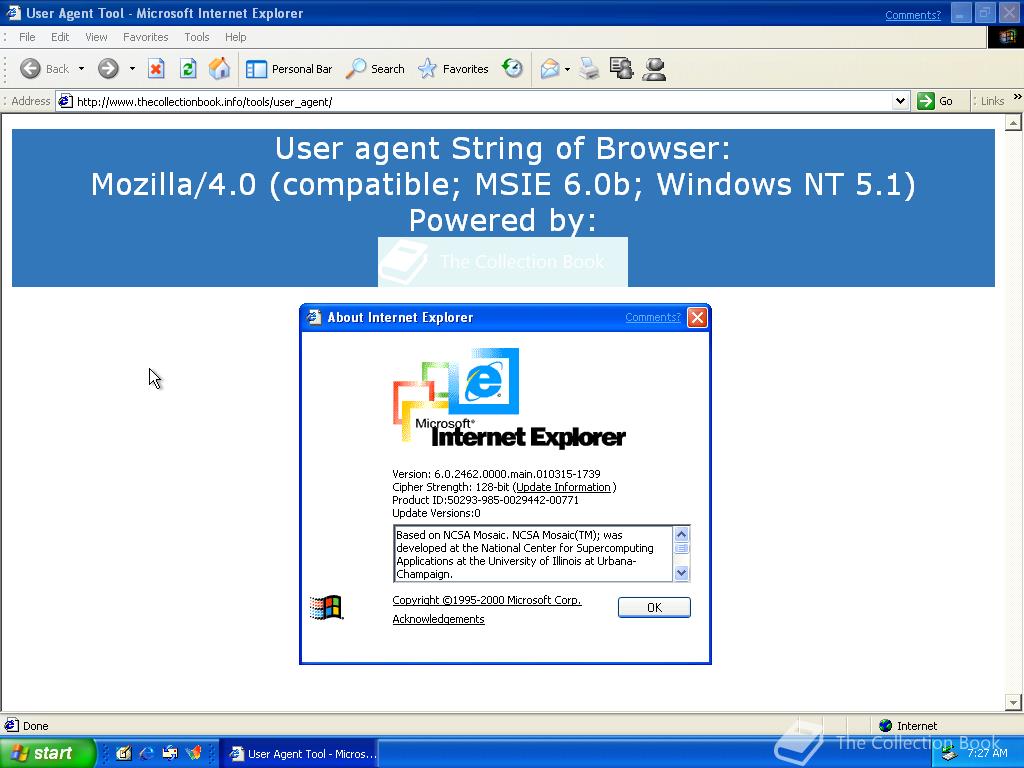Click the Version 6.0.2462.0000 text
This screenshot has height=768, width=1024.
pyautogui.click(x=496, y=474)
